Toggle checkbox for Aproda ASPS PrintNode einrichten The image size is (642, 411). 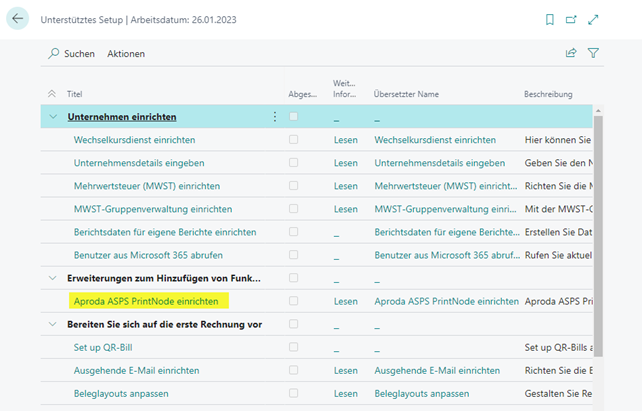coord(293,301)
